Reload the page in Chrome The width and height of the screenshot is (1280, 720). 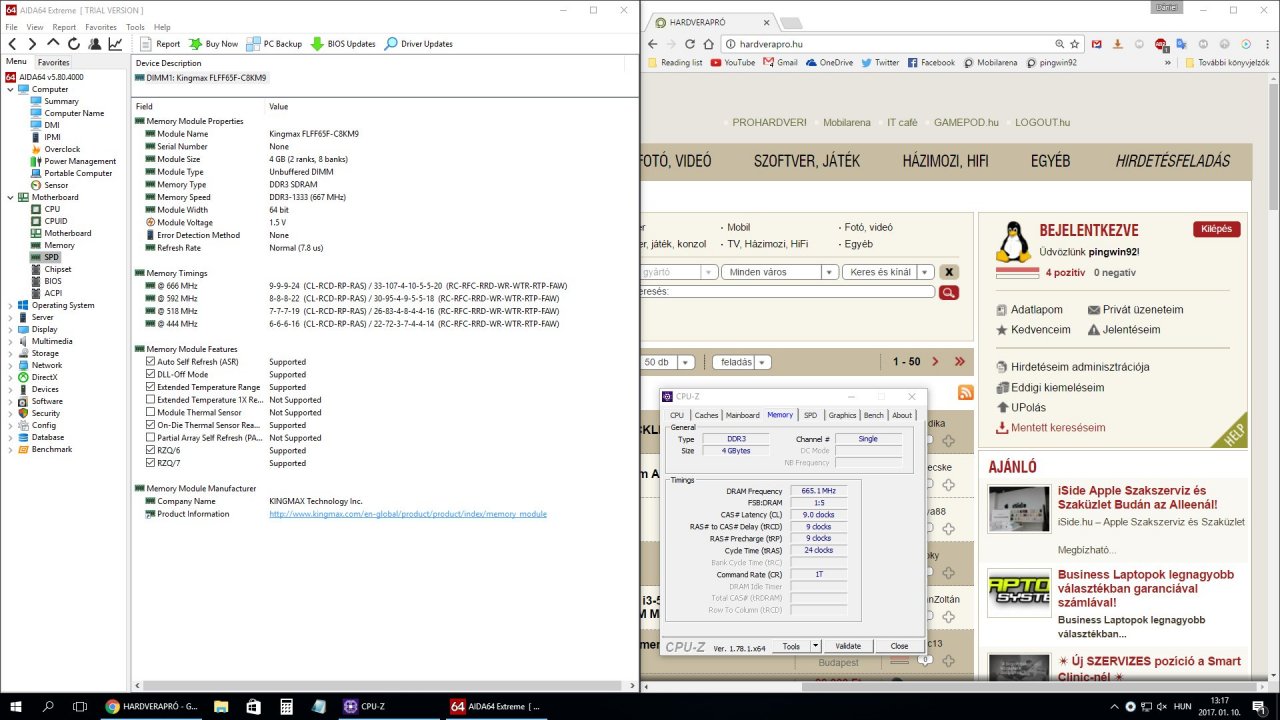(x=689, y=44)
